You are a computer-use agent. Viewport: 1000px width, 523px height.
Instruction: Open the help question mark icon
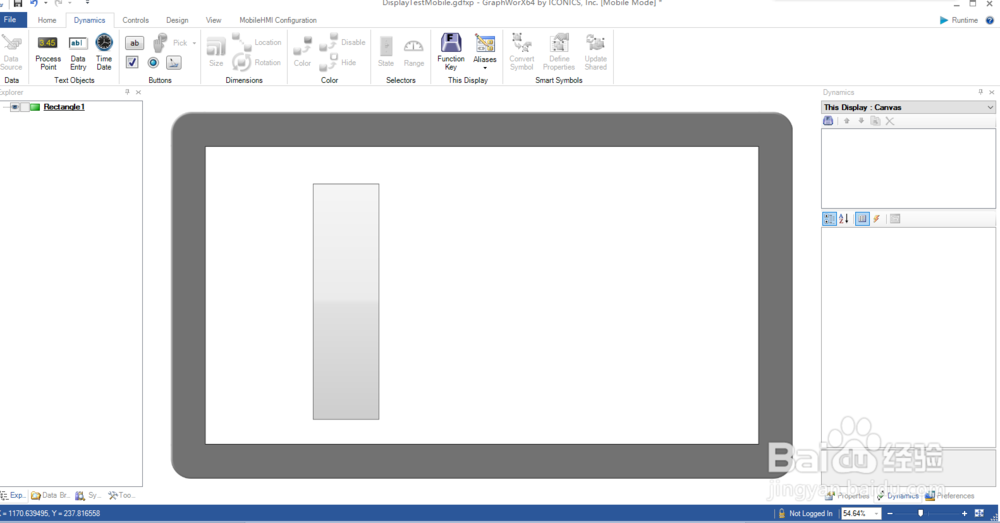990,20
